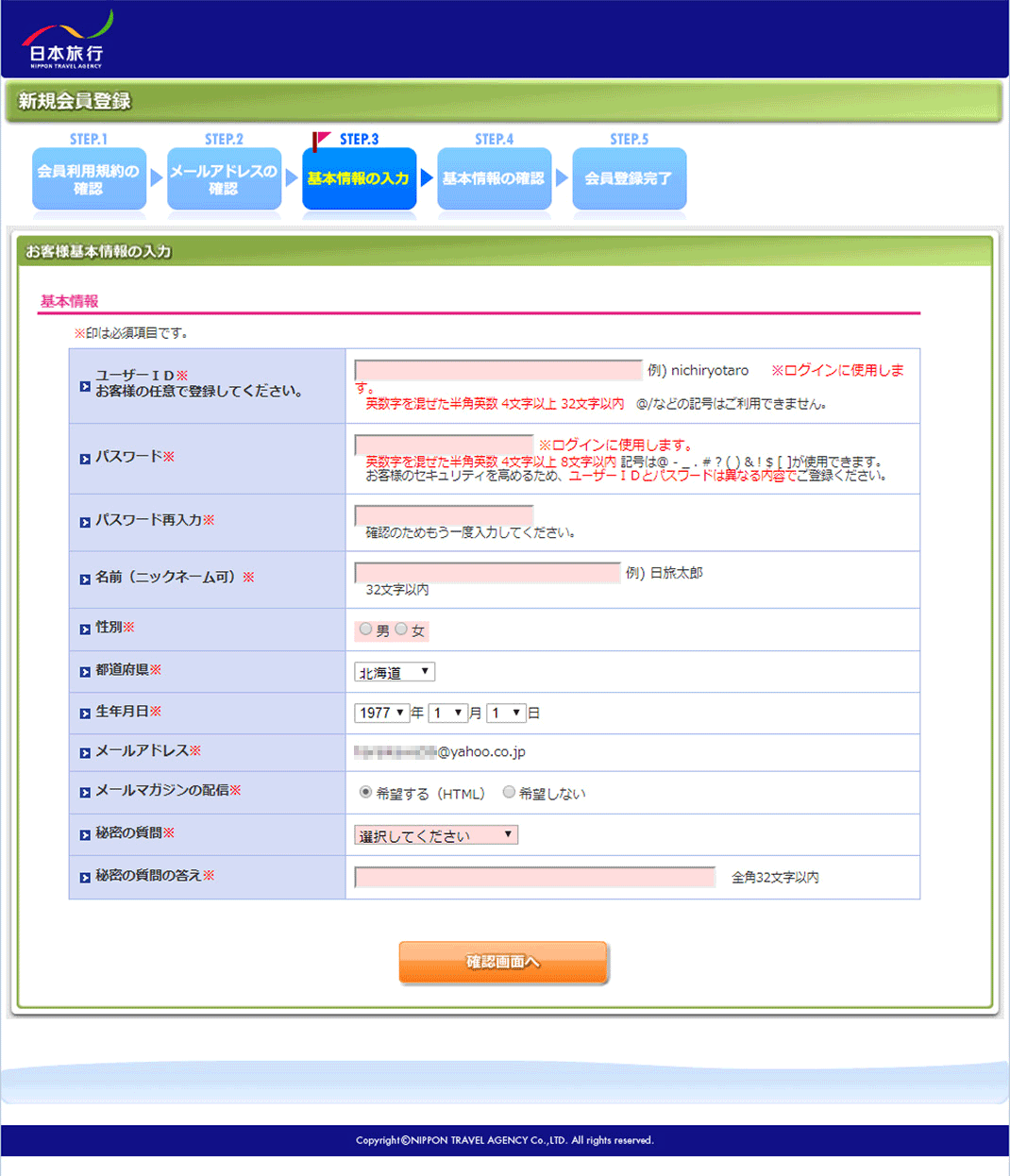Click the secret question answer input field
1010x1176 pixels.
(534, 878)
